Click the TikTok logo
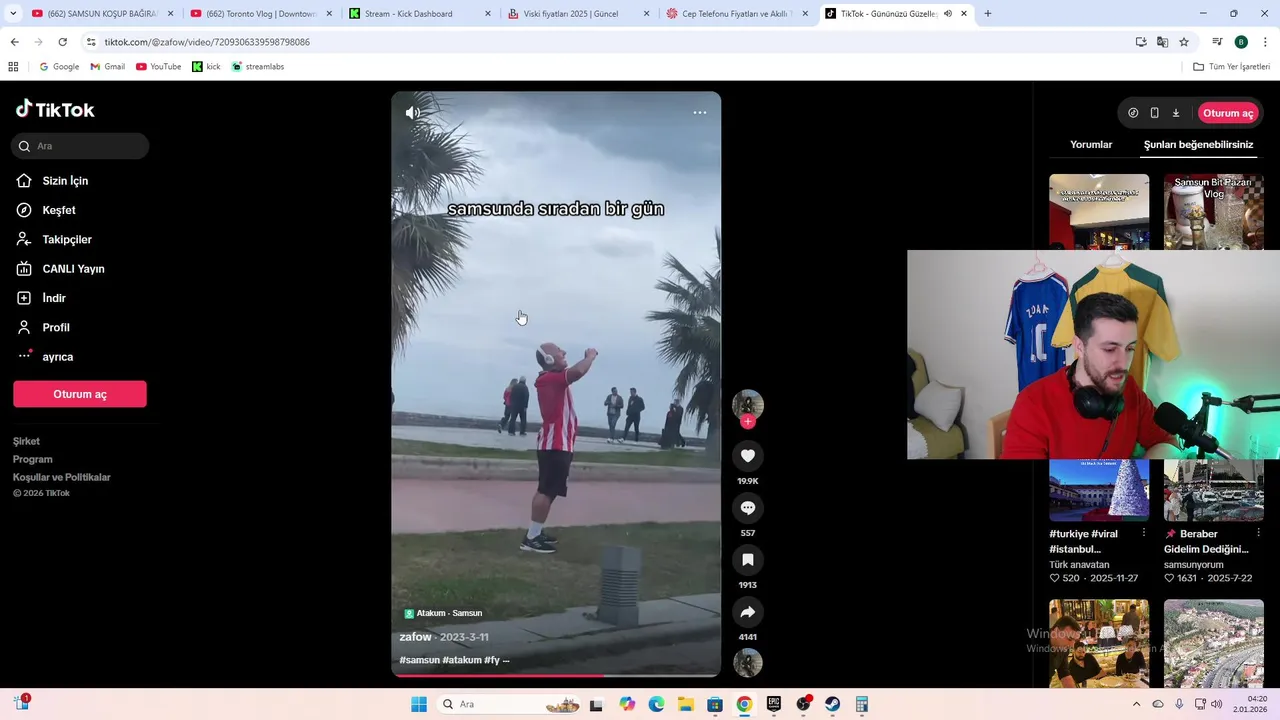1280x720 pixels. [x=55, y=109]
